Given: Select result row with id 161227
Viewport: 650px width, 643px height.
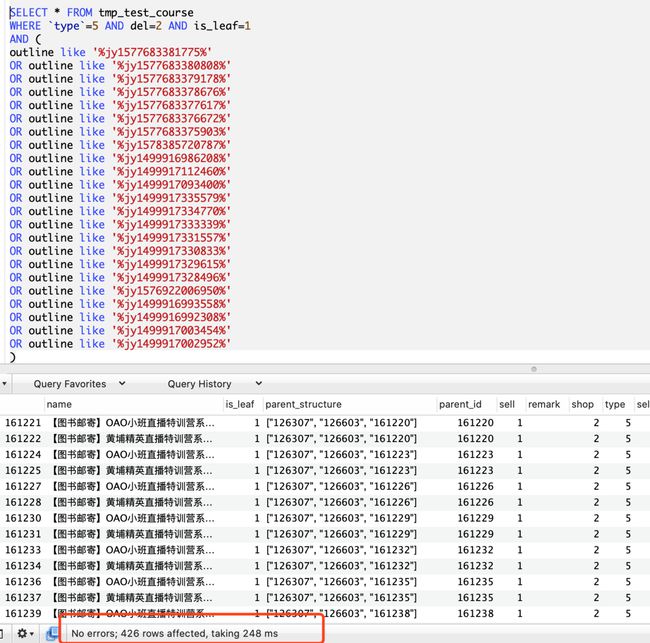Looking at the screenshot, I should pos(325,486).
